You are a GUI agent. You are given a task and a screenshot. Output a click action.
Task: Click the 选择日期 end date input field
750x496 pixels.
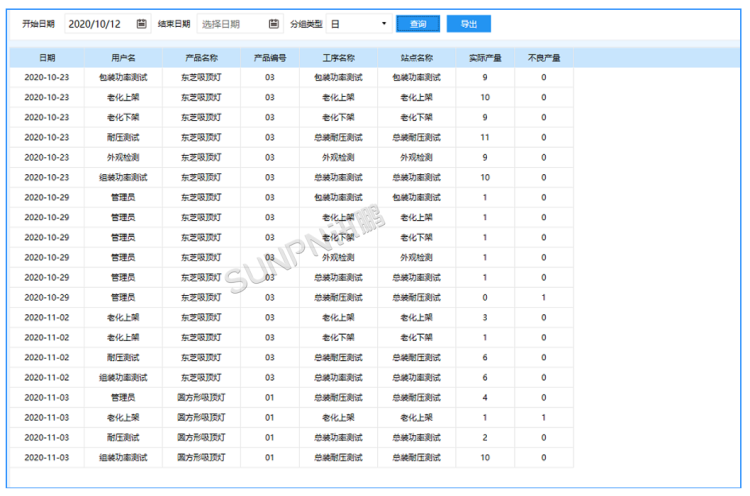[x=232, y=23]
